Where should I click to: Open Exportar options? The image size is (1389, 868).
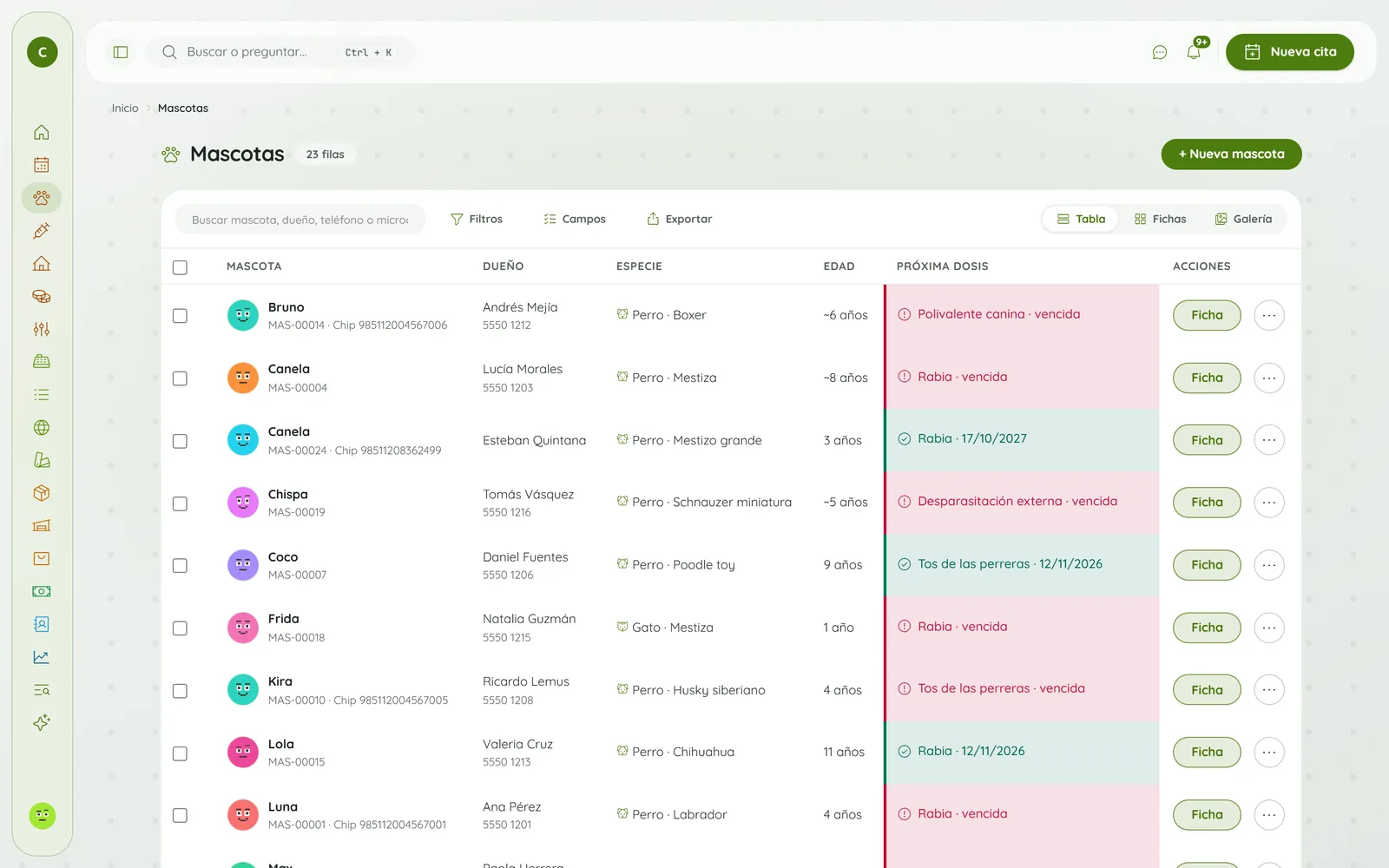pos(680,219)
